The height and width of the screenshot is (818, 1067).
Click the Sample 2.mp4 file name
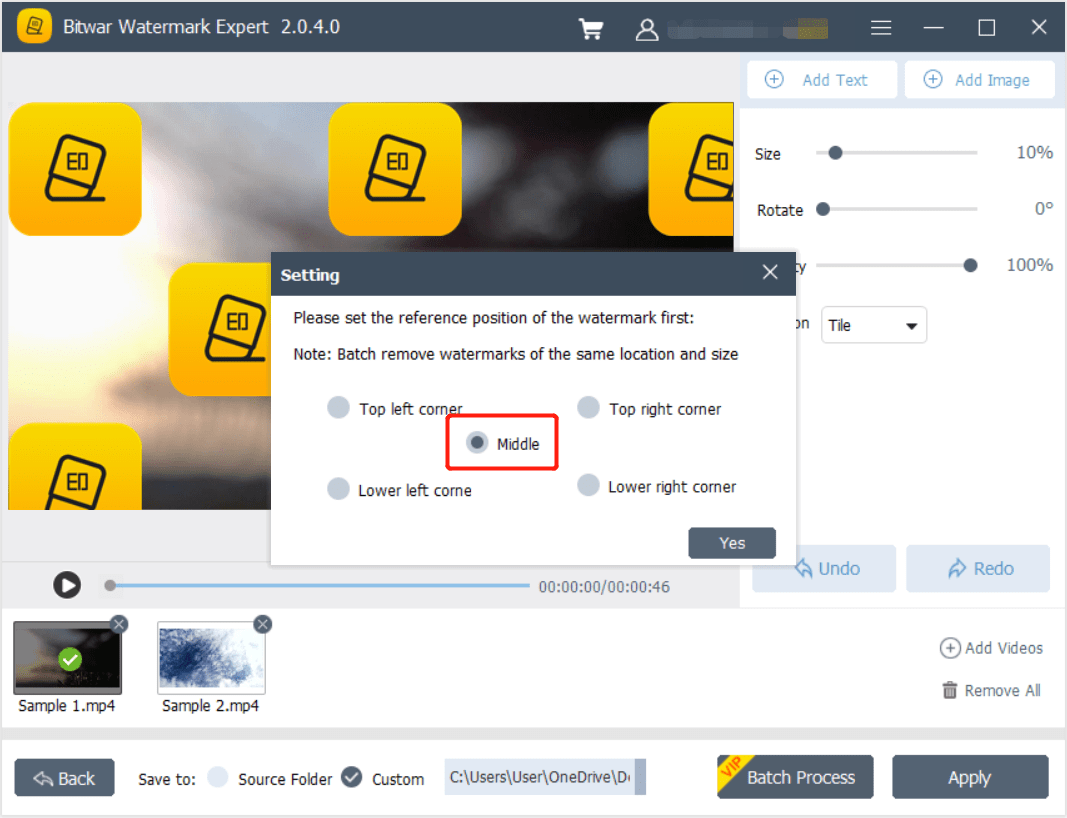(210, 706)
